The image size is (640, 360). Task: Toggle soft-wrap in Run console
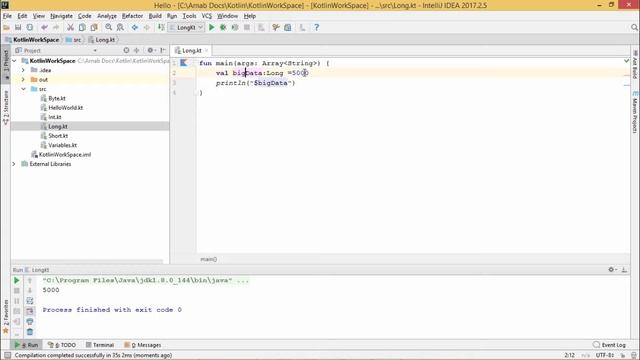point(30,301)
